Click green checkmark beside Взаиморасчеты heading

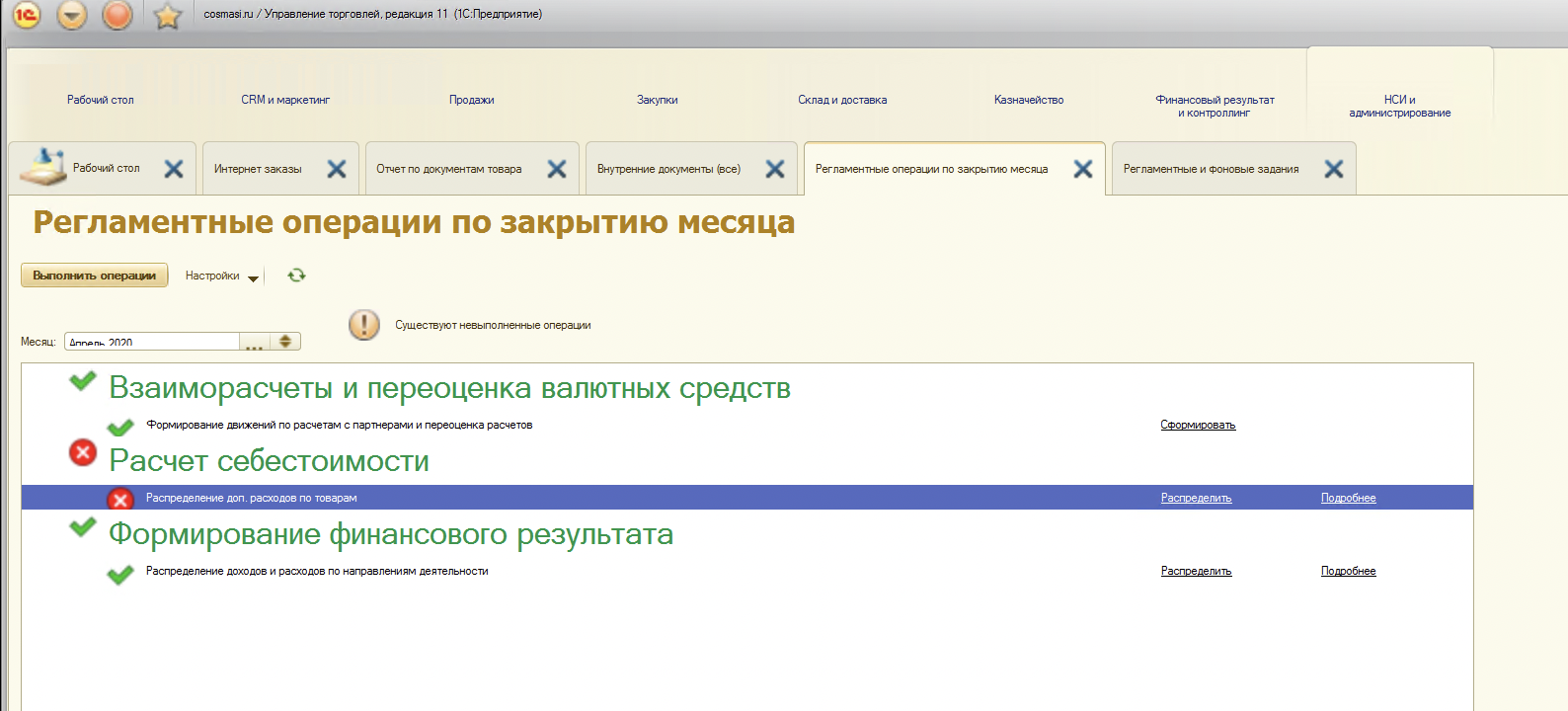click(83, 381)
